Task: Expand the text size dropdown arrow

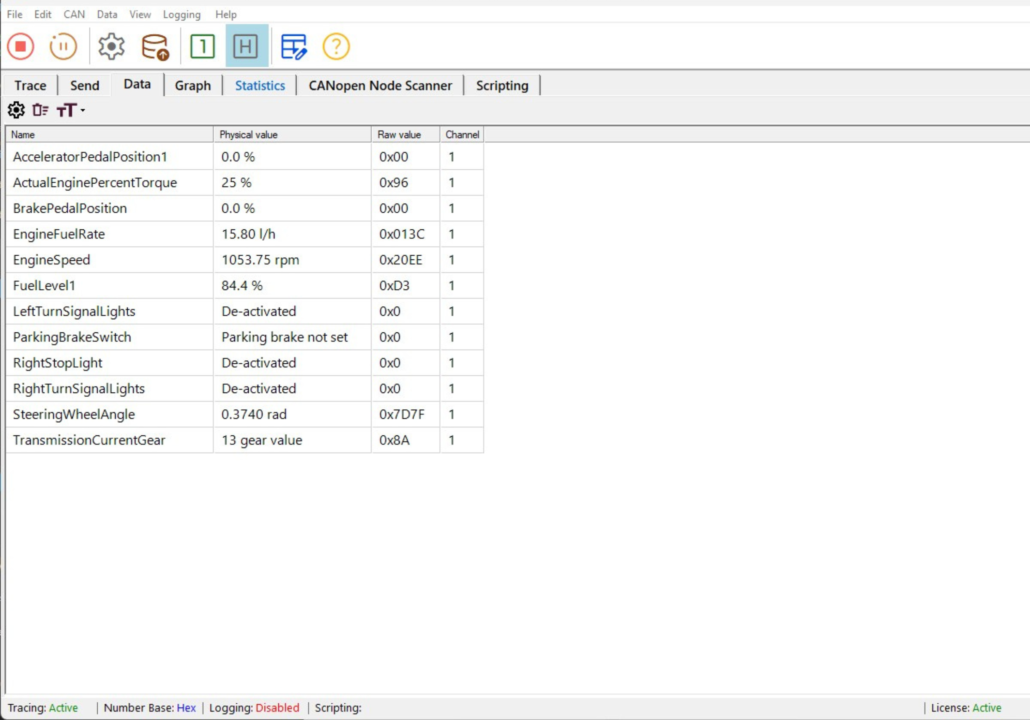Action: (x=83, y=110)
